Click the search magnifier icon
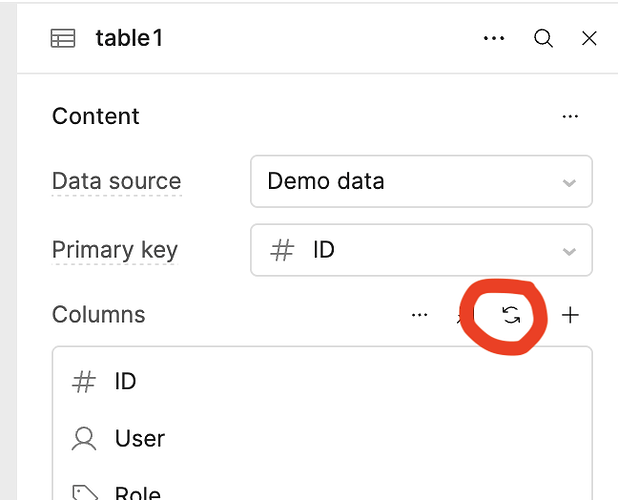618x500 pixels. pyautogui.click(x=543, y=39)
